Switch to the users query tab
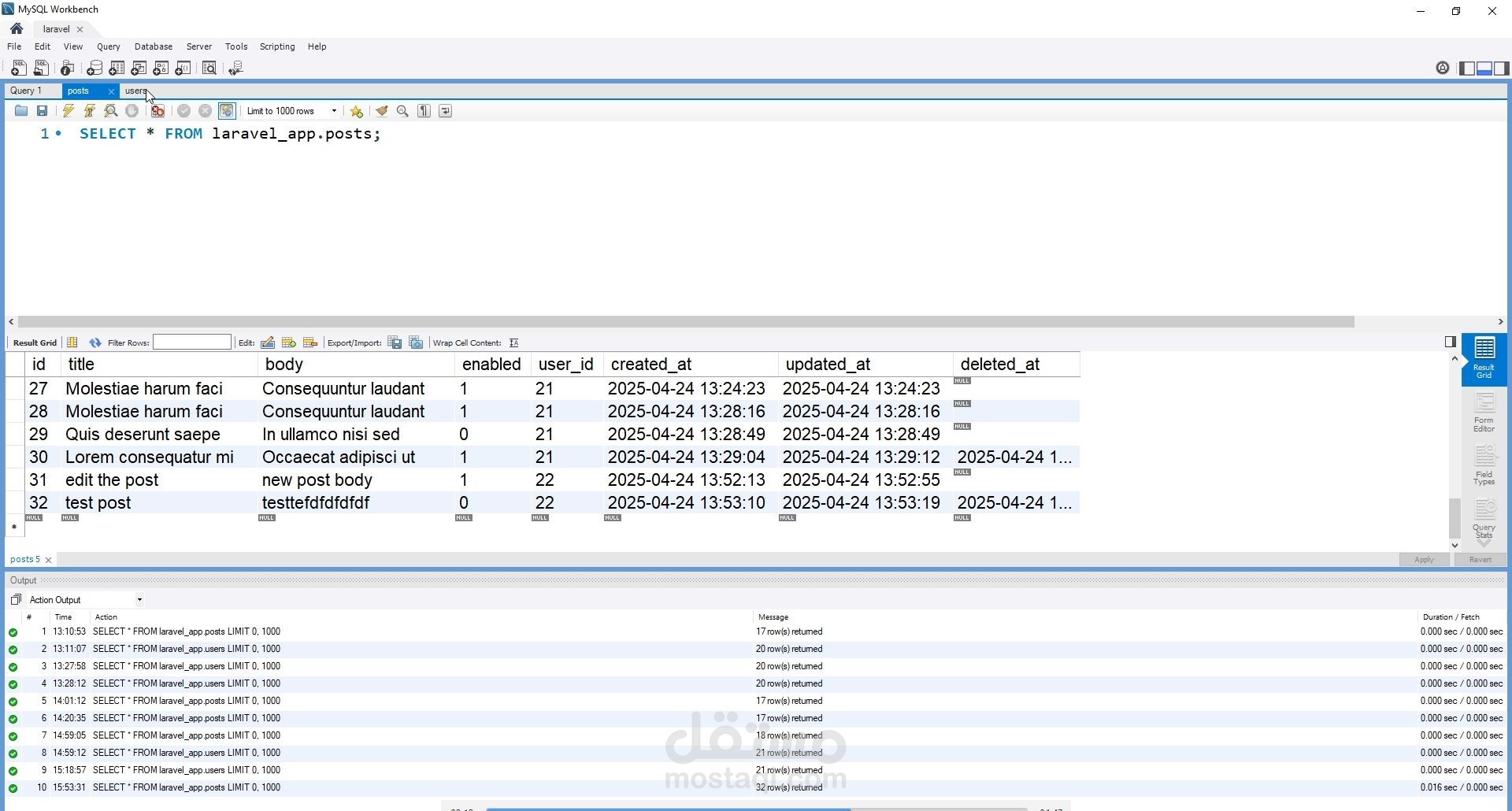 [x=135, y=91]
